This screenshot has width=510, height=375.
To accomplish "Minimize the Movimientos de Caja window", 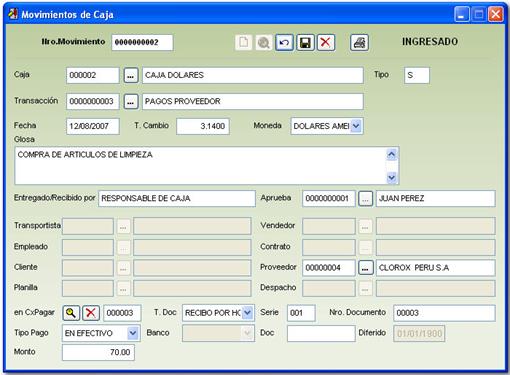I will pyautogui.click(x=462, y=14).
